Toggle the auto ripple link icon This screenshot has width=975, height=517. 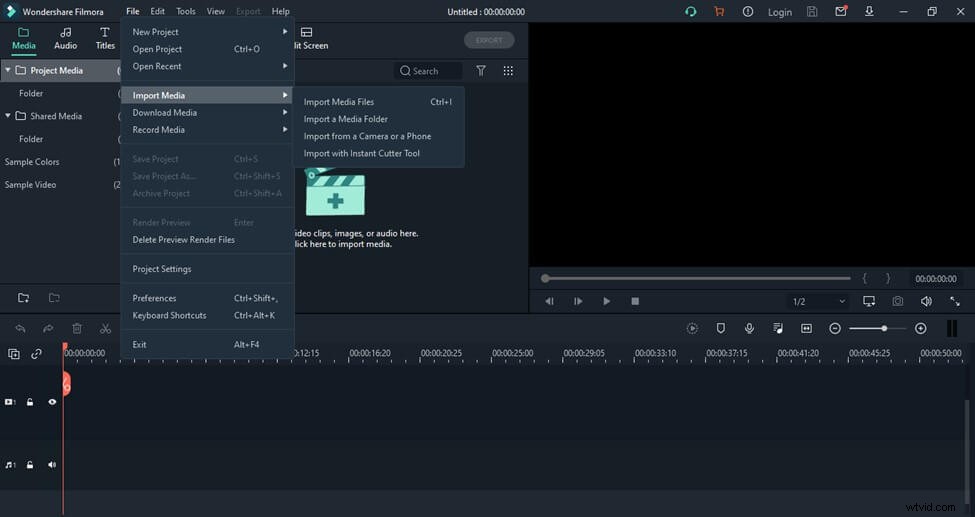[36, 354]
